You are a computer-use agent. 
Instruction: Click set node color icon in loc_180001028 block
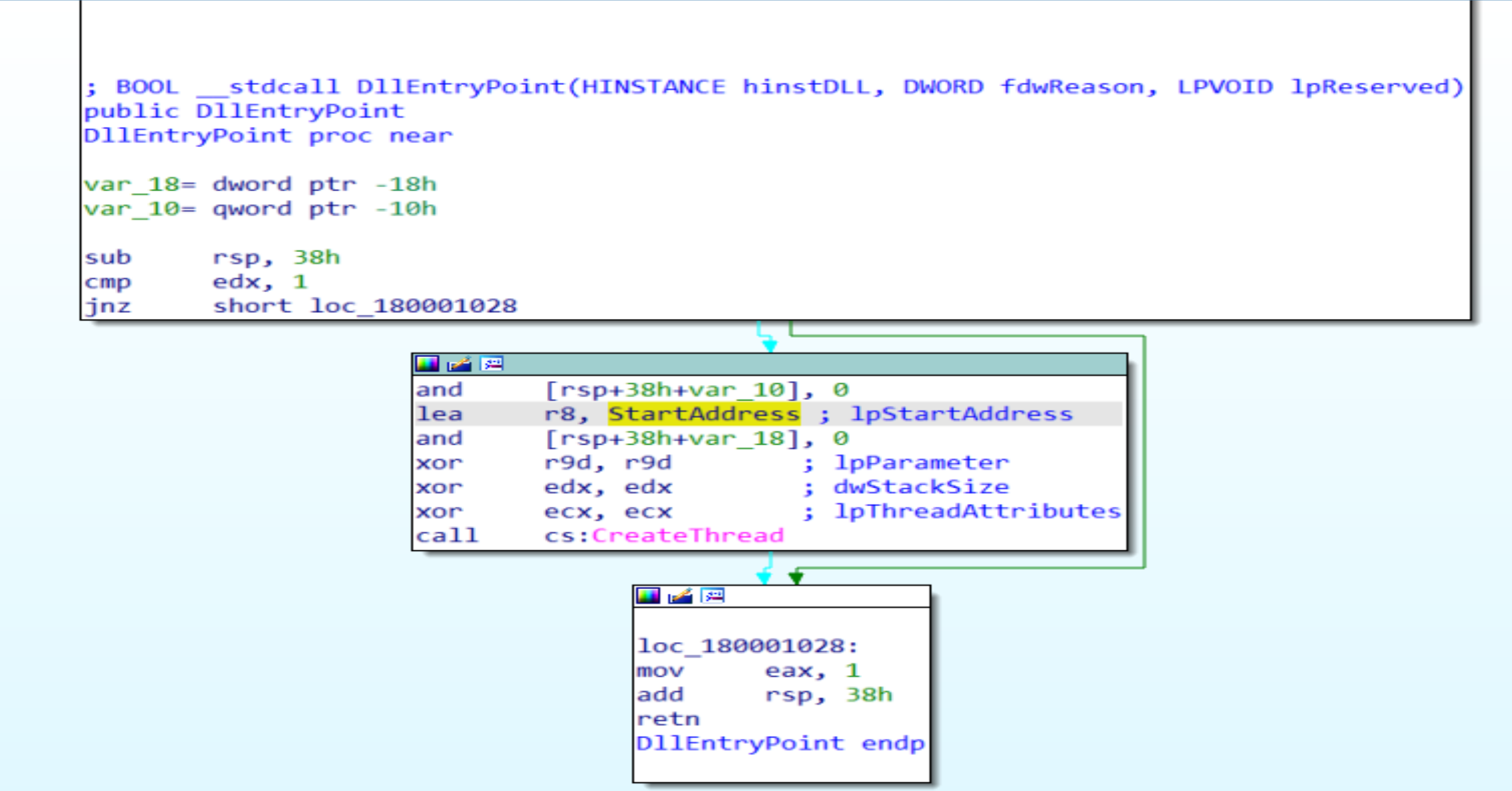648,596
